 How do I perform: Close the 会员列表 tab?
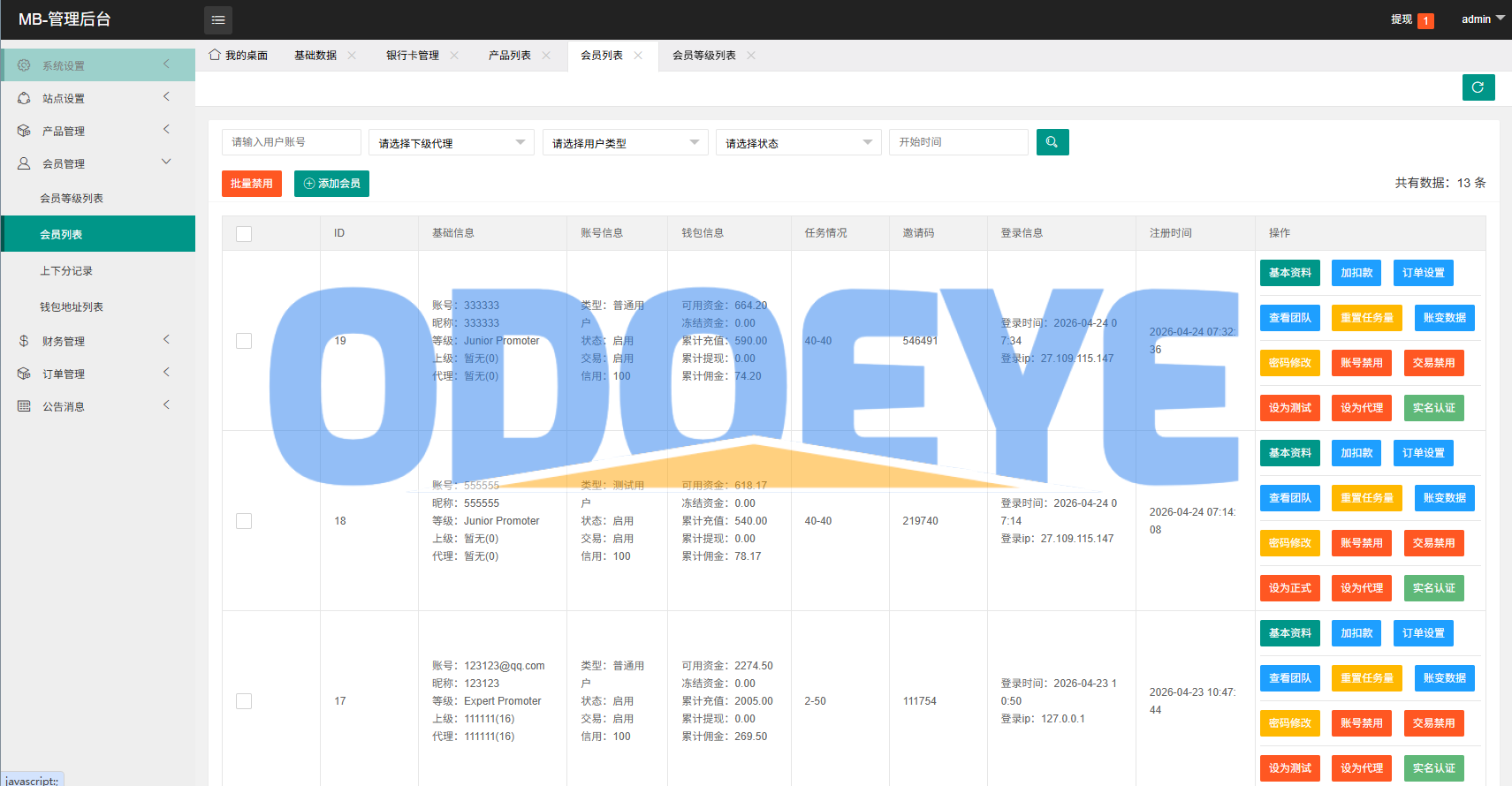tap(638, 55)
